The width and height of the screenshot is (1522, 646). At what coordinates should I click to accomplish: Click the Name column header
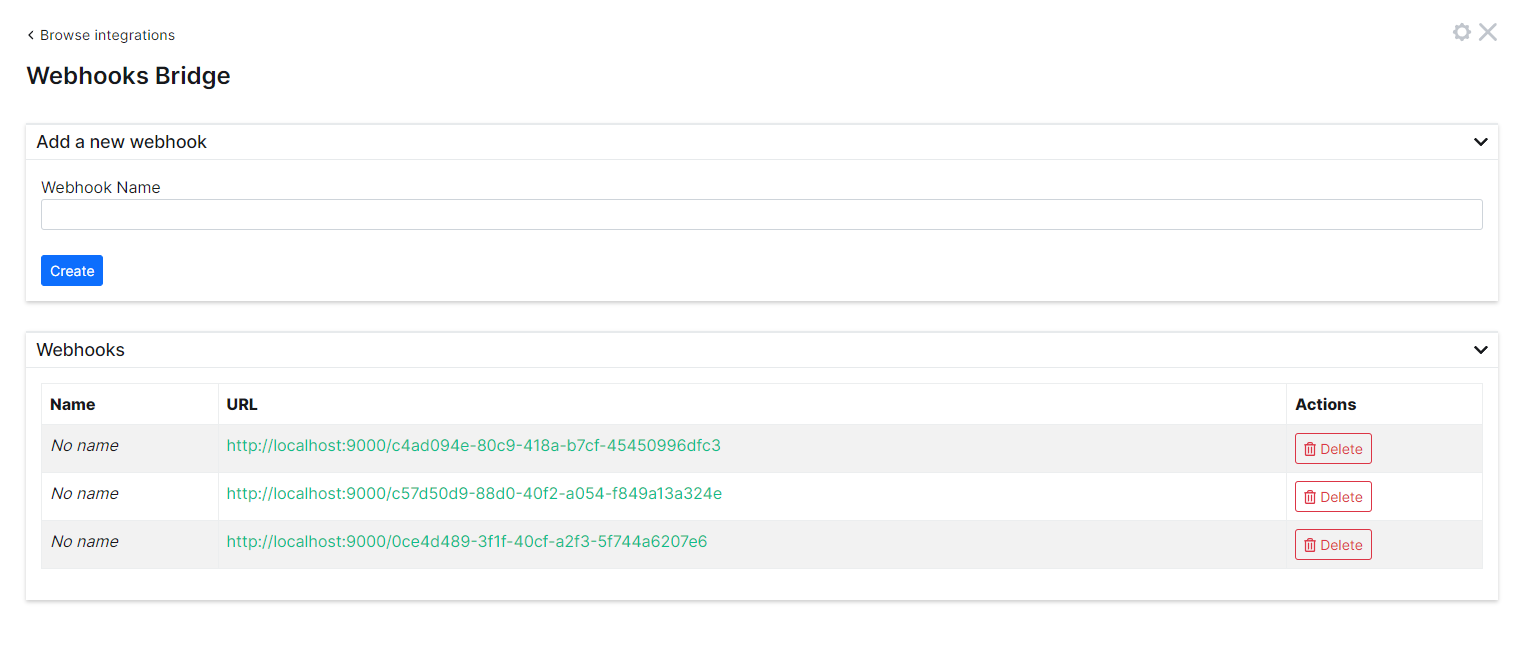(73, 405)
